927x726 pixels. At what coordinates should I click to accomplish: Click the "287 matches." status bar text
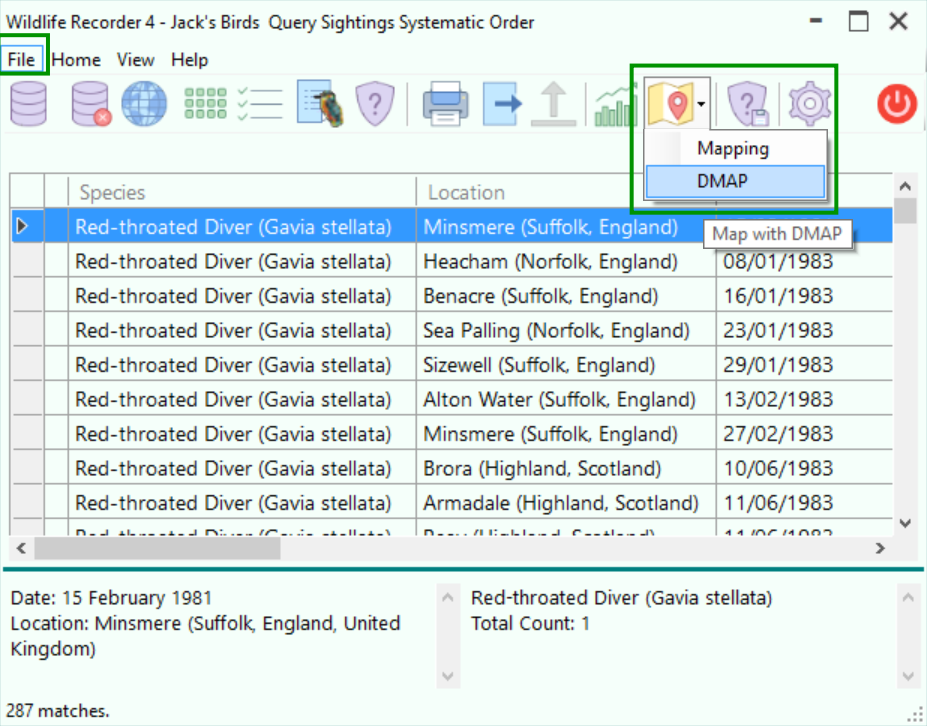point(57,710)
